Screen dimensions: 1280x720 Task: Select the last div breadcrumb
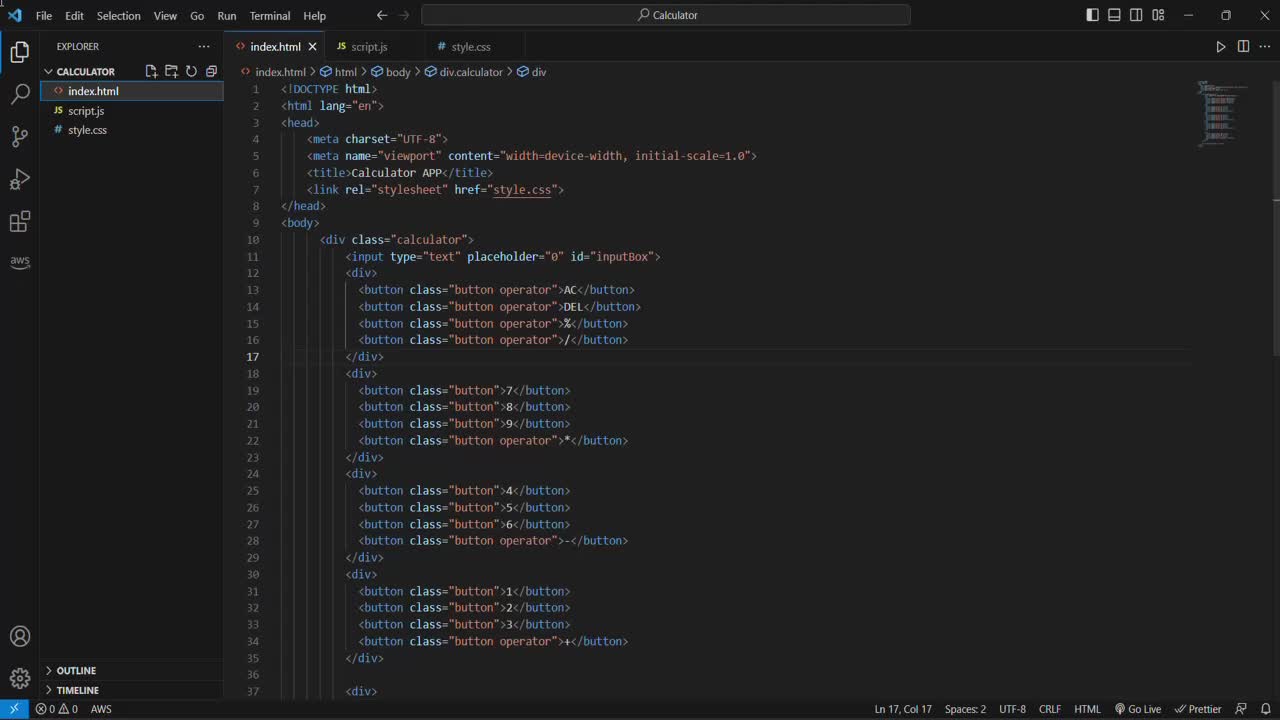pyautogui.click(x=532, y=72)
